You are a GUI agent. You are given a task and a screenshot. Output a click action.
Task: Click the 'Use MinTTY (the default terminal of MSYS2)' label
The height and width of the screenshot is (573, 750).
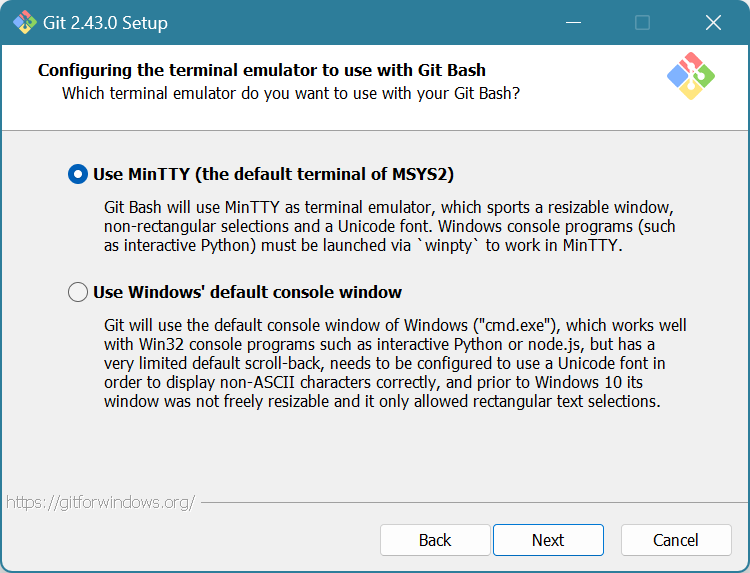click(x=273, y=174)
